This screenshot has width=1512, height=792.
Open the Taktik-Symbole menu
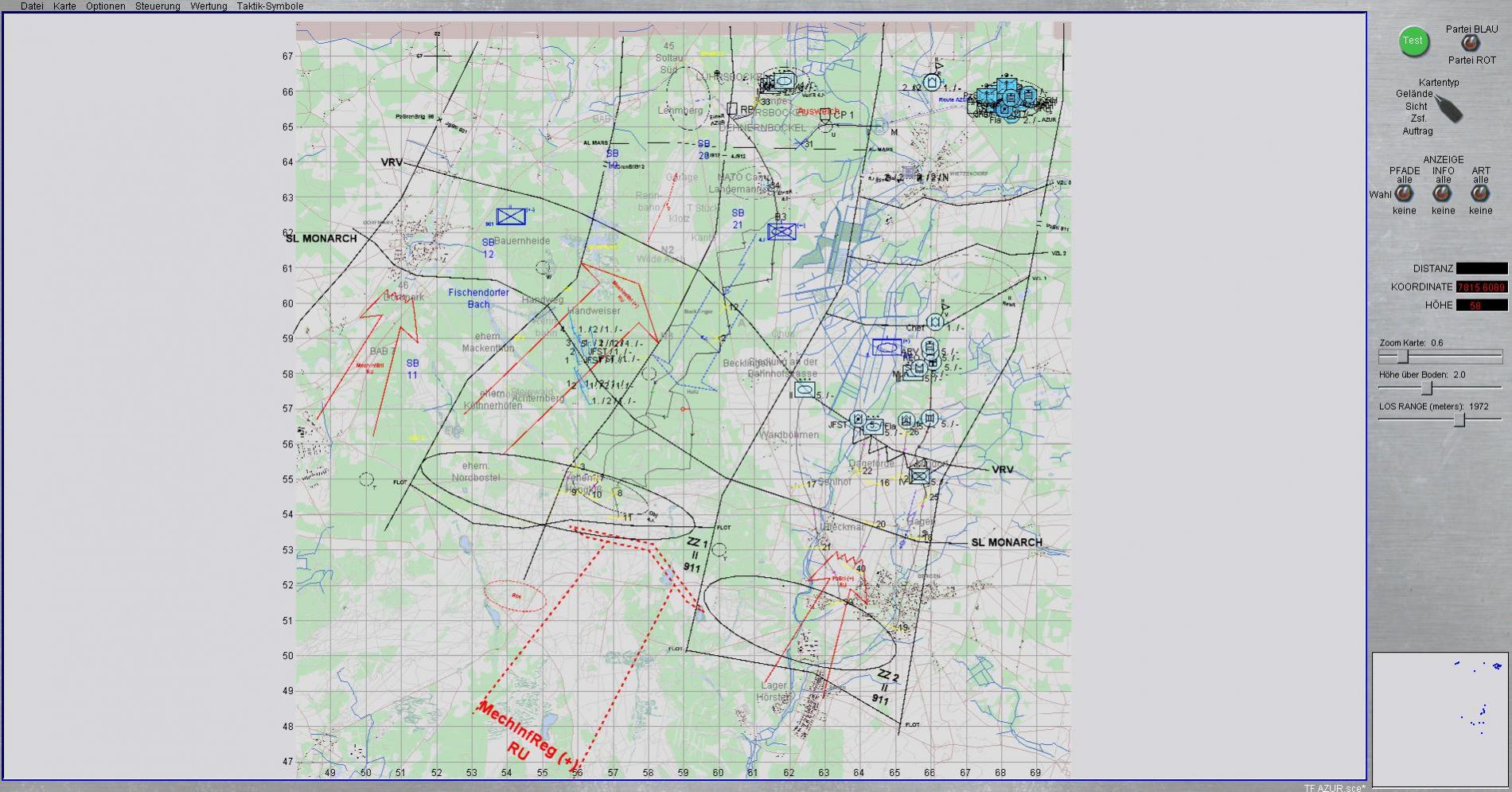click(x=270, y=6)
